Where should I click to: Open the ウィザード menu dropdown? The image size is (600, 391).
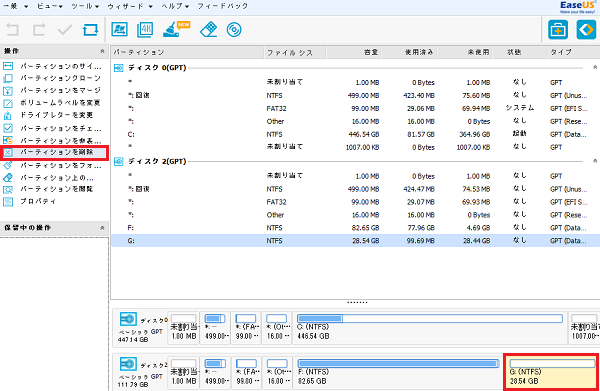[130, 6]
